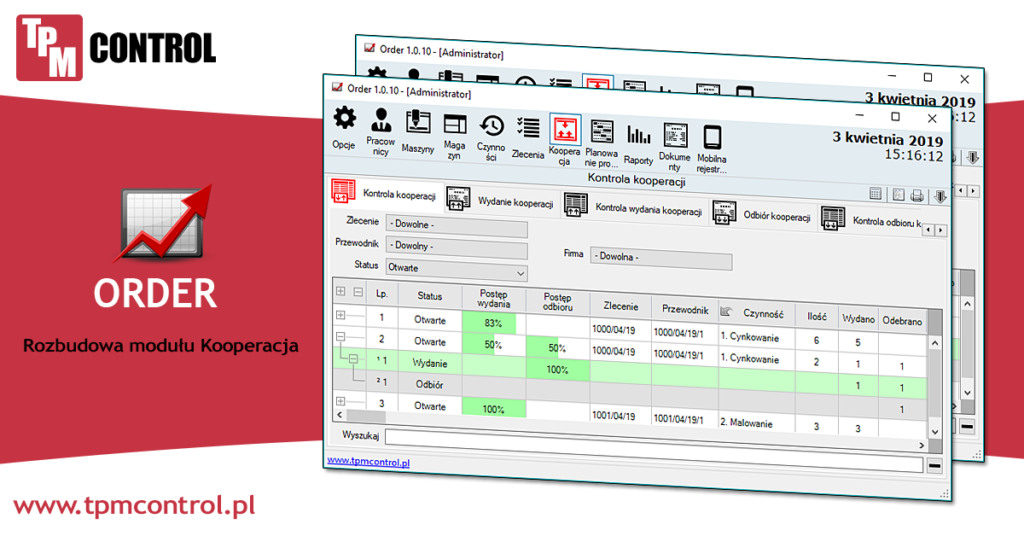Open the Status Otwarte dropdown

coord(456,268)
